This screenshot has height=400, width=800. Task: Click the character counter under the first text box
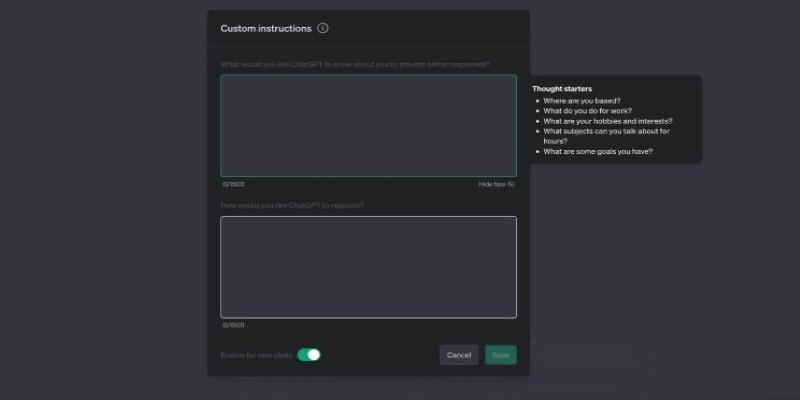pos(233,184)
